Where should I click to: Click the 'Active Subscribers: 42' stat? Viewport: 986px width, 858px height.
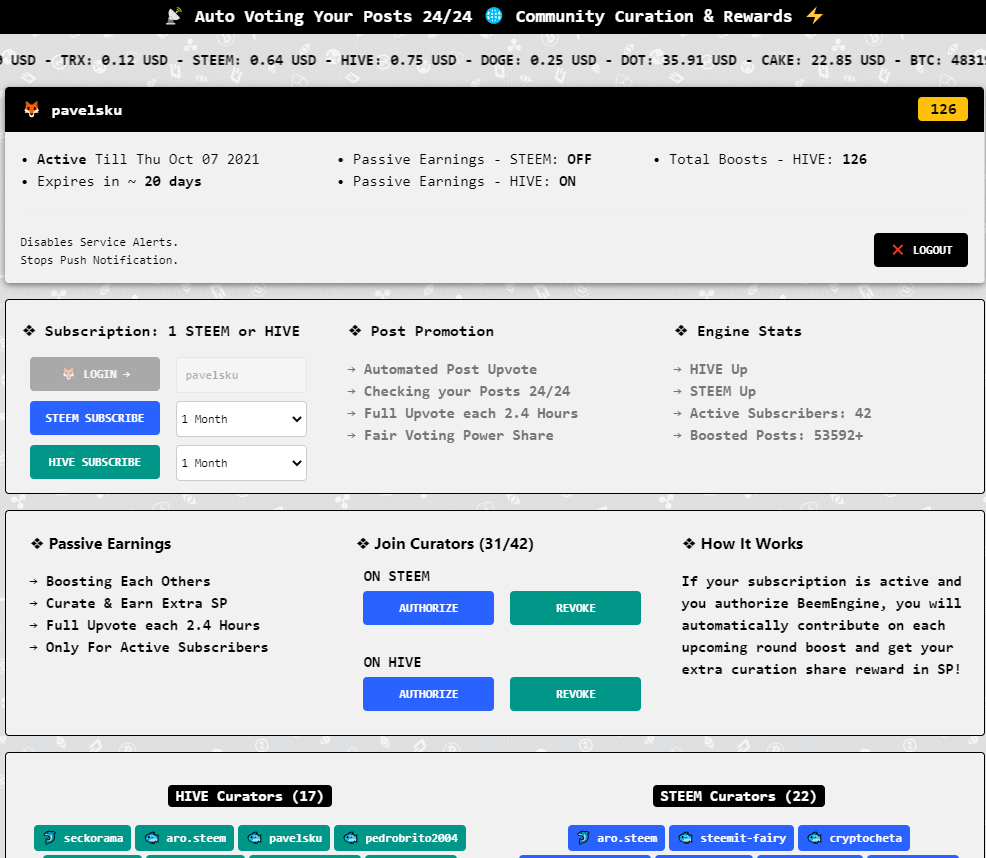point(780,413)
